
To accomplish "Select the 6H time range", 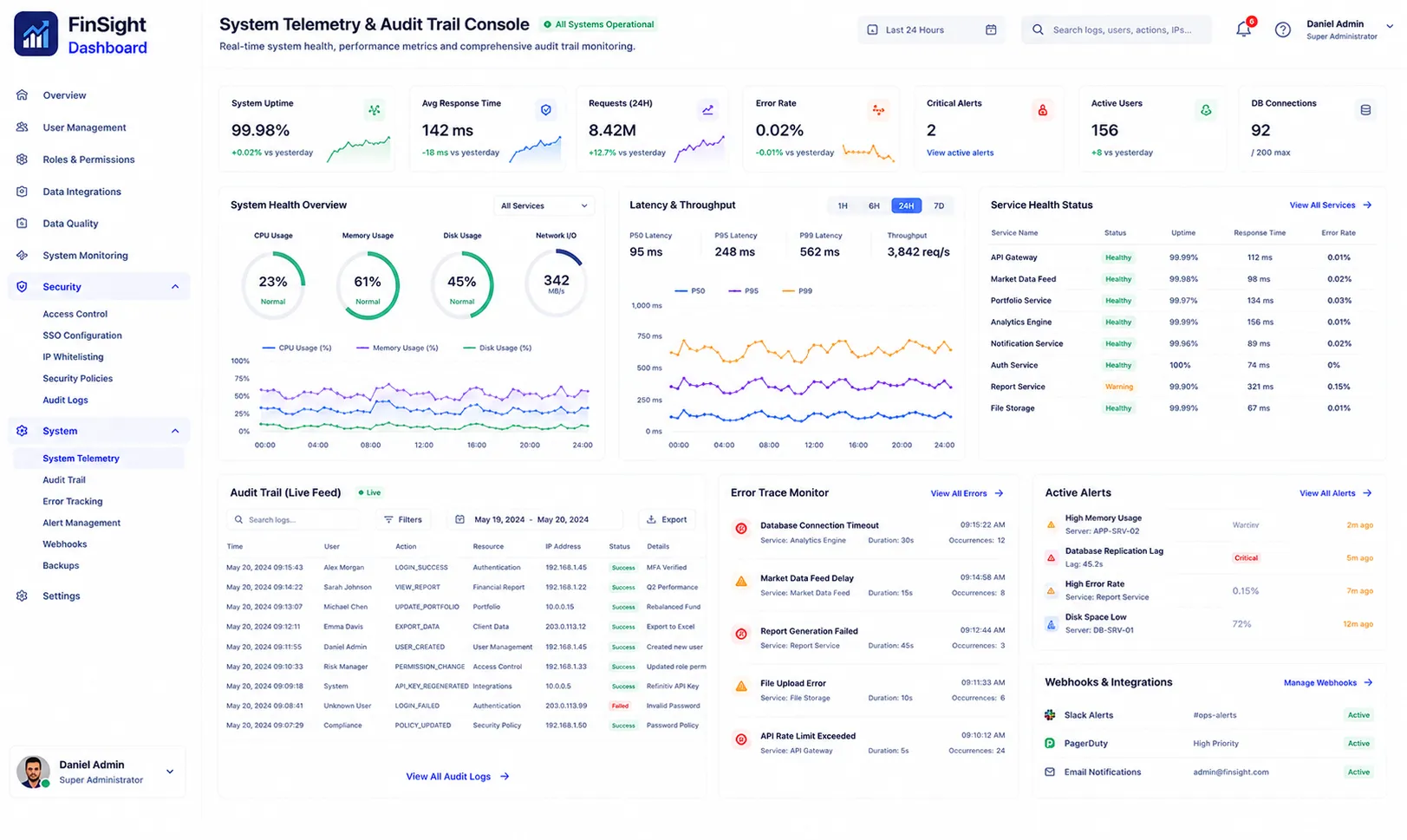I will 874,206.
